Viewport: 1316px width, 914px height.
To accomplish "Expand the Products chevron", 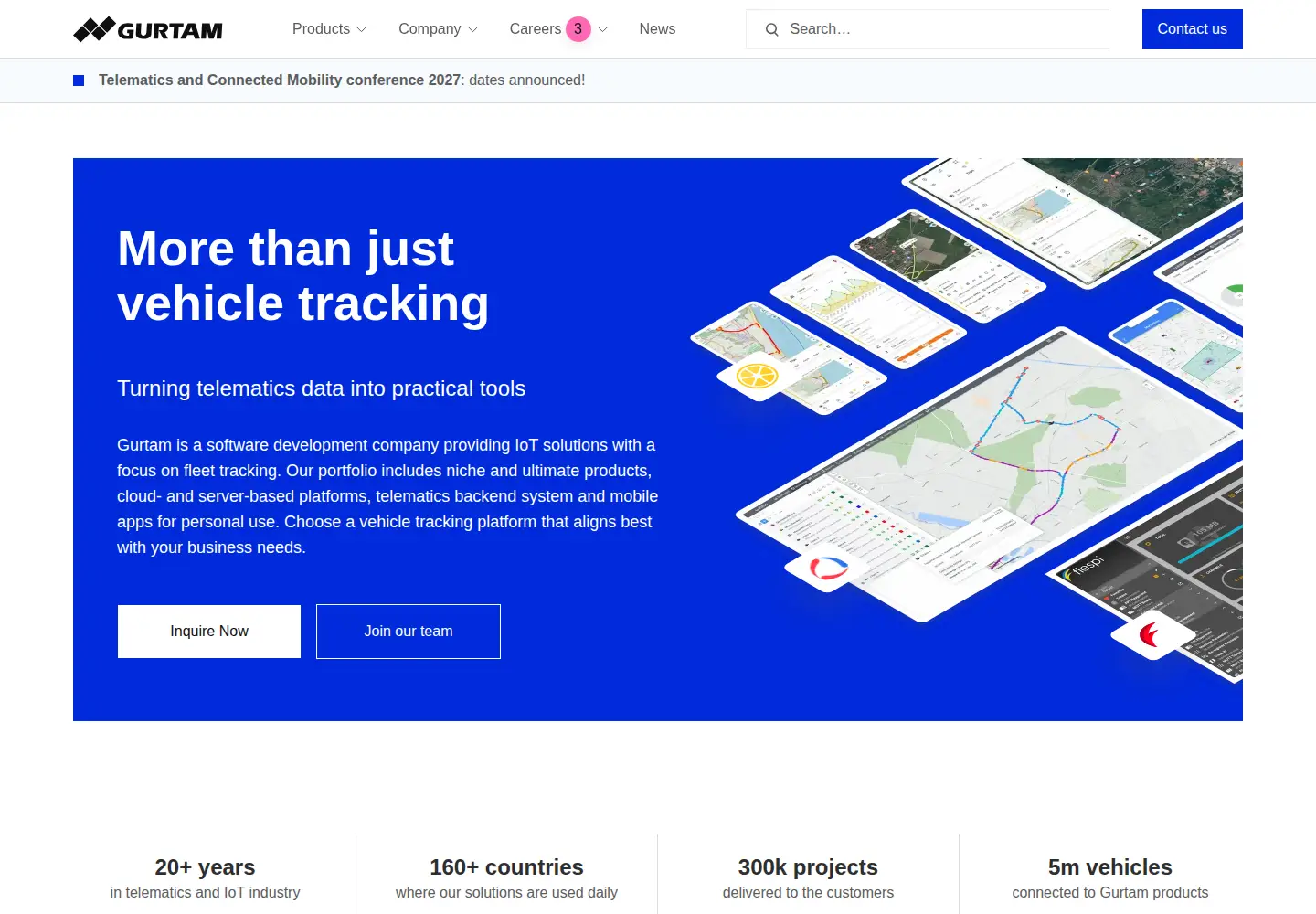I will pyautogui.click(x=362, y=30).
